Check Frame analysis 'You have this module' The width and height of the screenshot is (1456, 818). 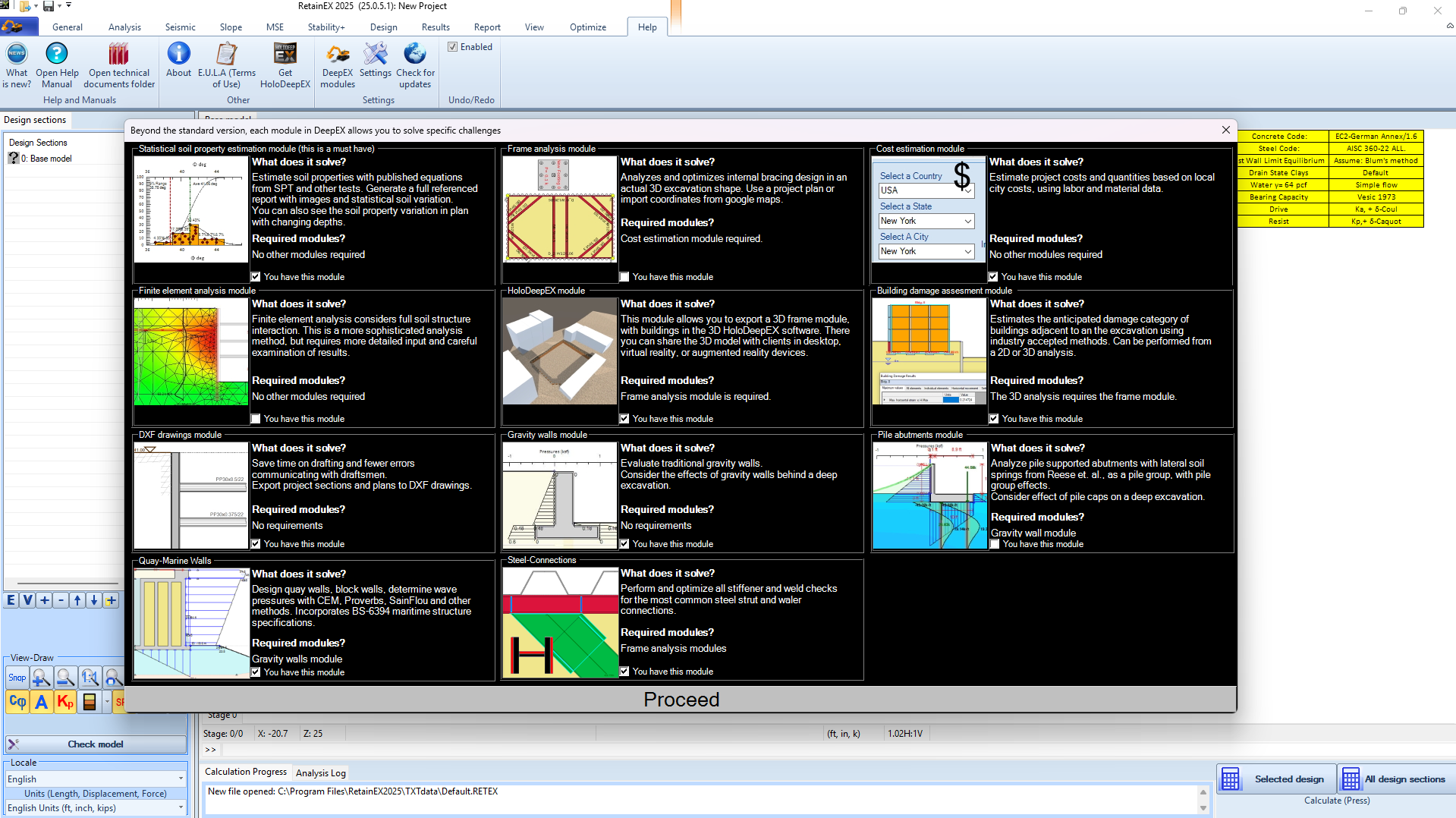point(624,277)
